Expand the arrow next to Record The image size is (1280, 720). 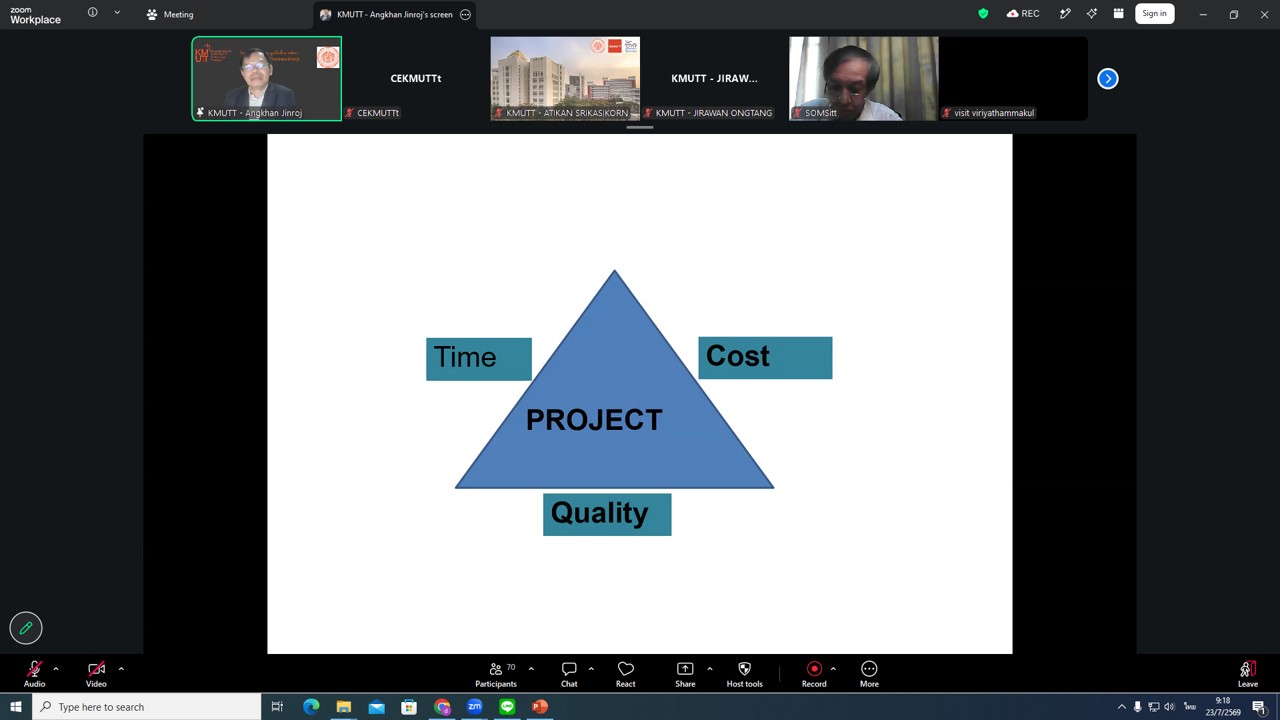tap(833, 668)
